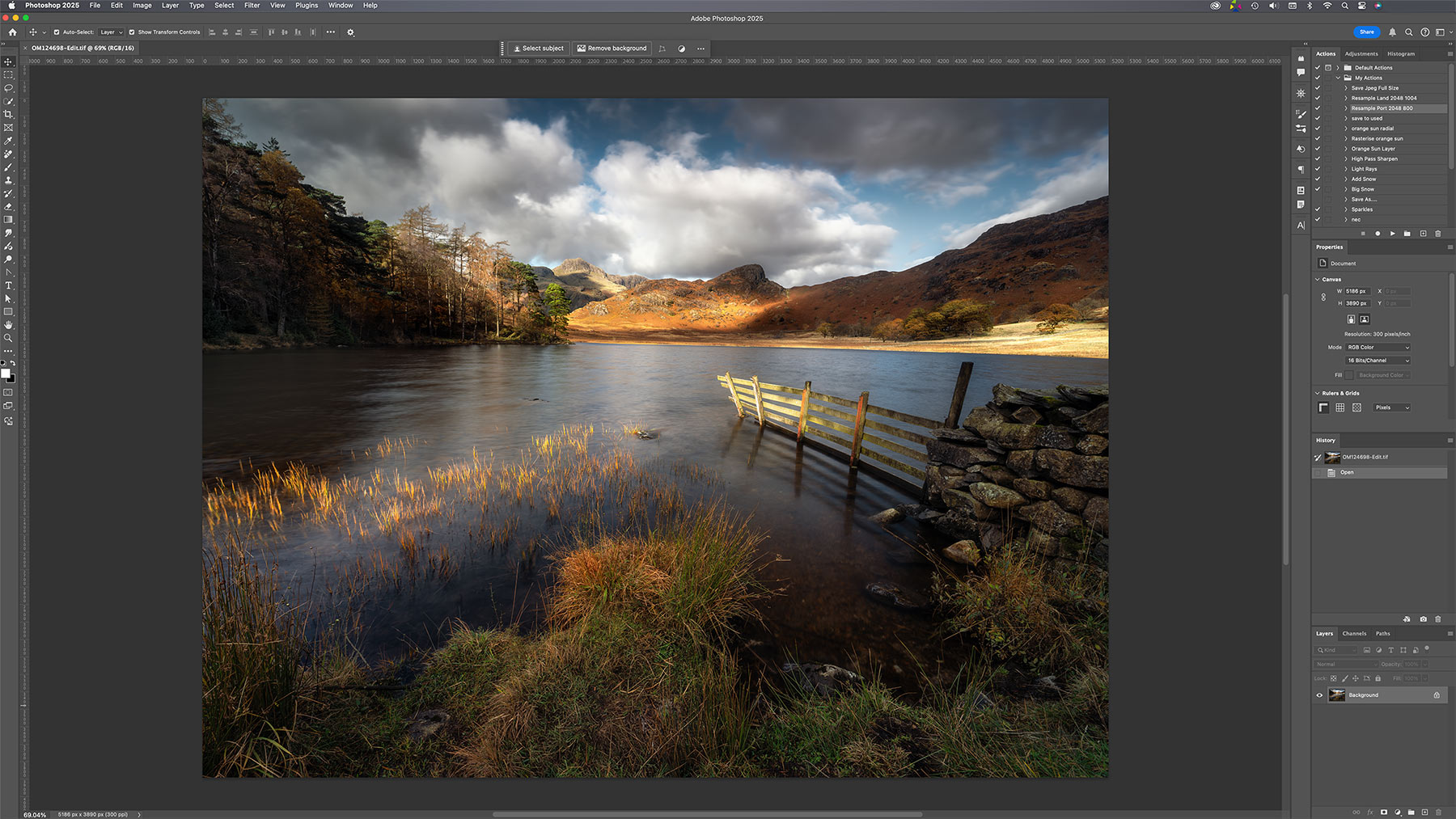Open the 16 Bits/Channel dropdown
Image resolution: width=1456 pixels, height=819 pixels.
[1378, 361]
